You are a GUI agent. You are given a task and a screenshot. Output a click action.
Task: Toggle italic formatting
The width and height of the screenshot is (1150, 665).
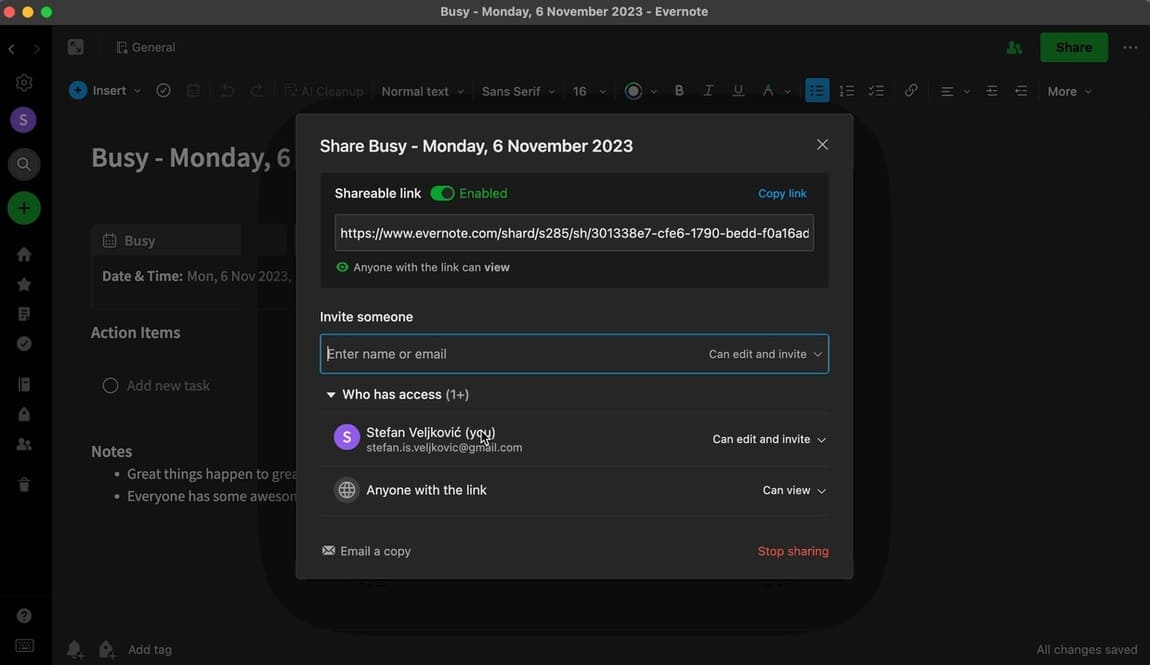tap(708, 91)
